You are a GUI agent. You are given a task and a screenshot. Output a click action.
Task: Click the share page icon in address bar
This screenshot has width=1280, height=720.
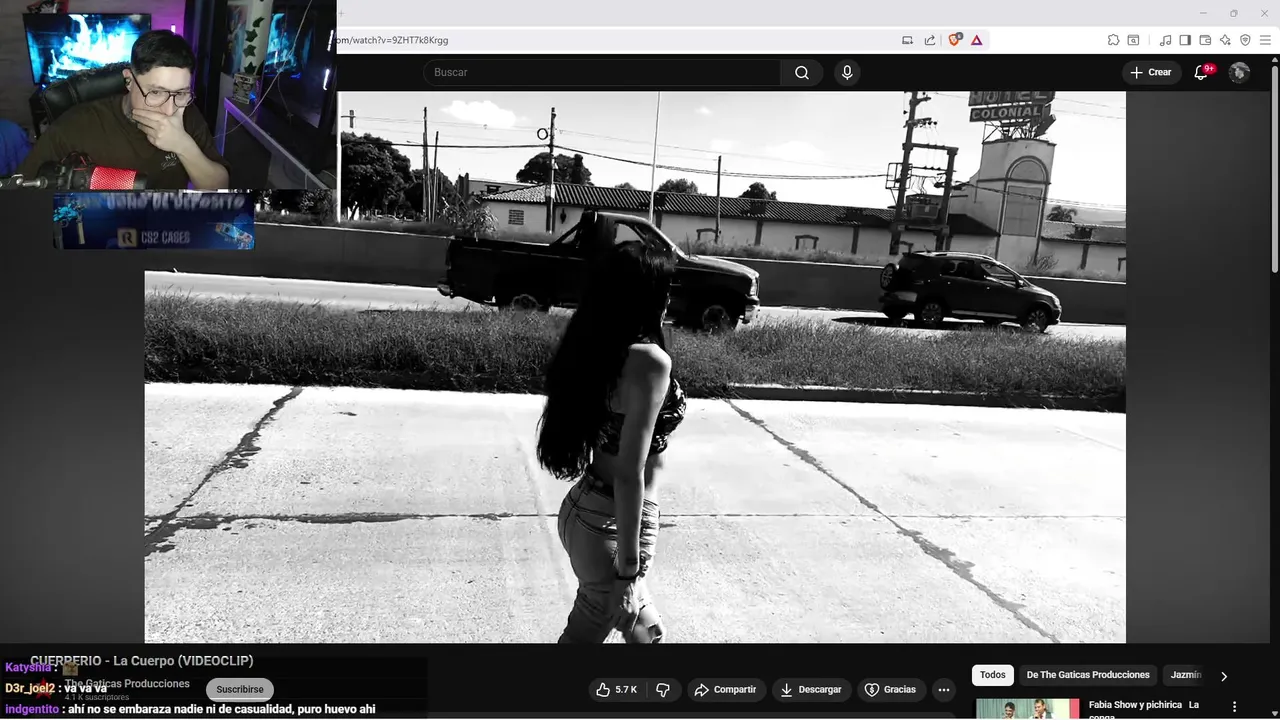[x=930, y=40]
